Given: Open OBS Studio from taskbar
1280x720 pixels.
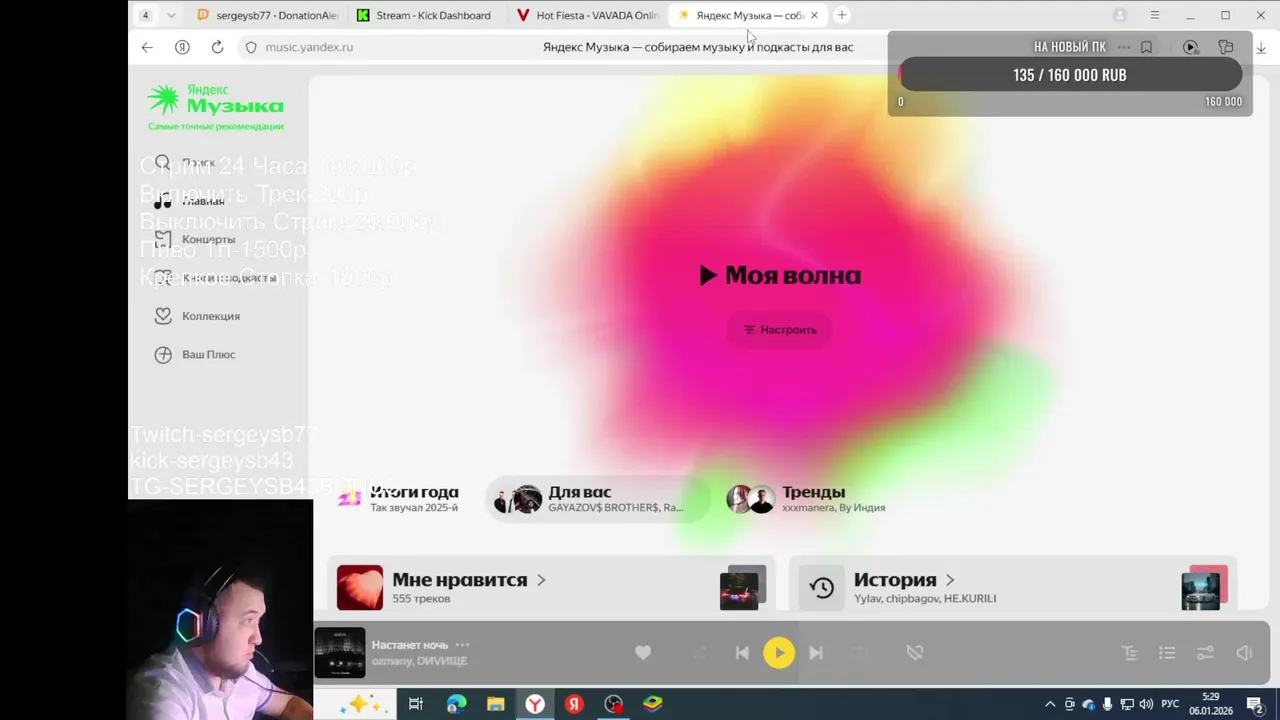Looking at the screenshot, I should point(613,704).
